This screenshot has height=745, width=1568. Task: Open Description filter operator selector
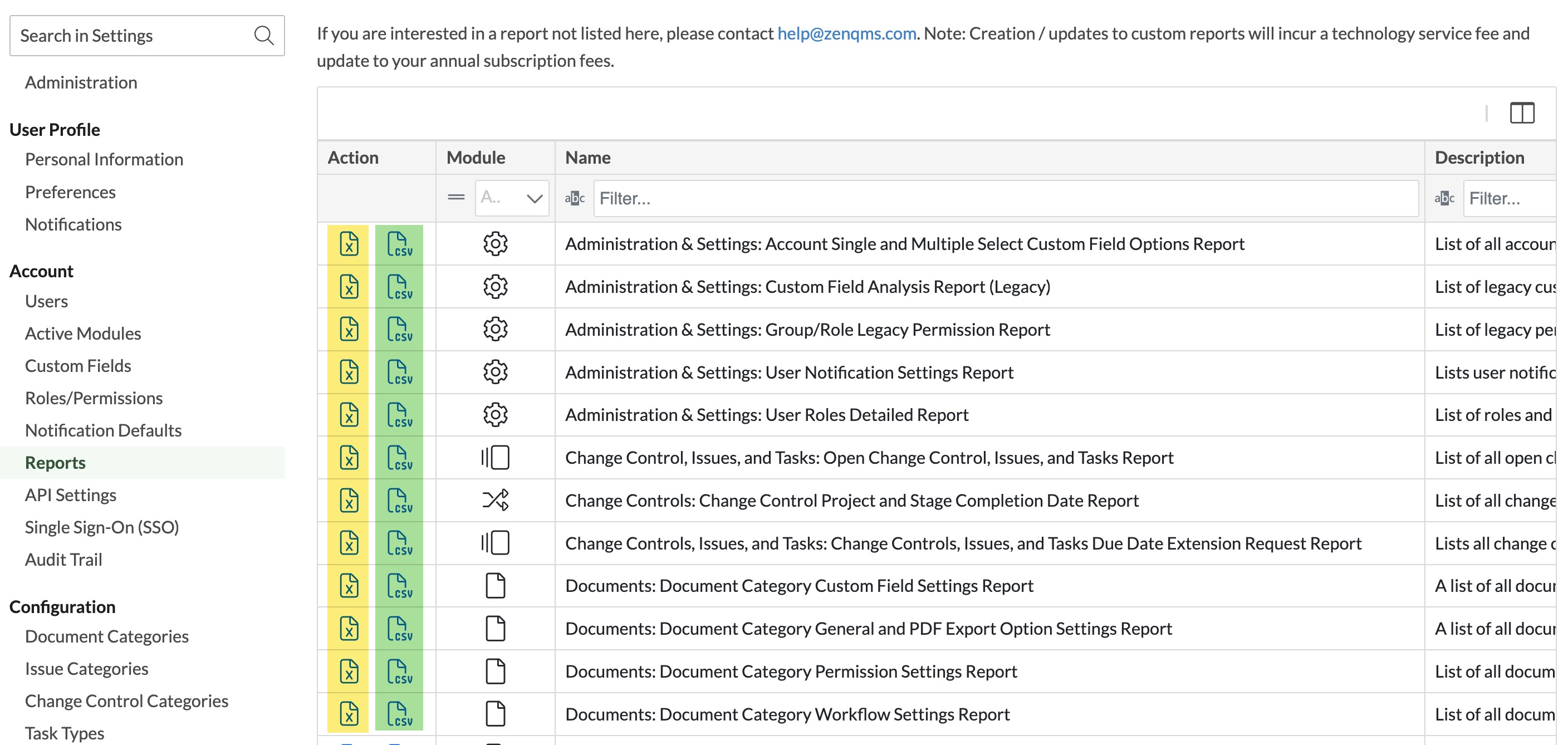click(1444, 198)
